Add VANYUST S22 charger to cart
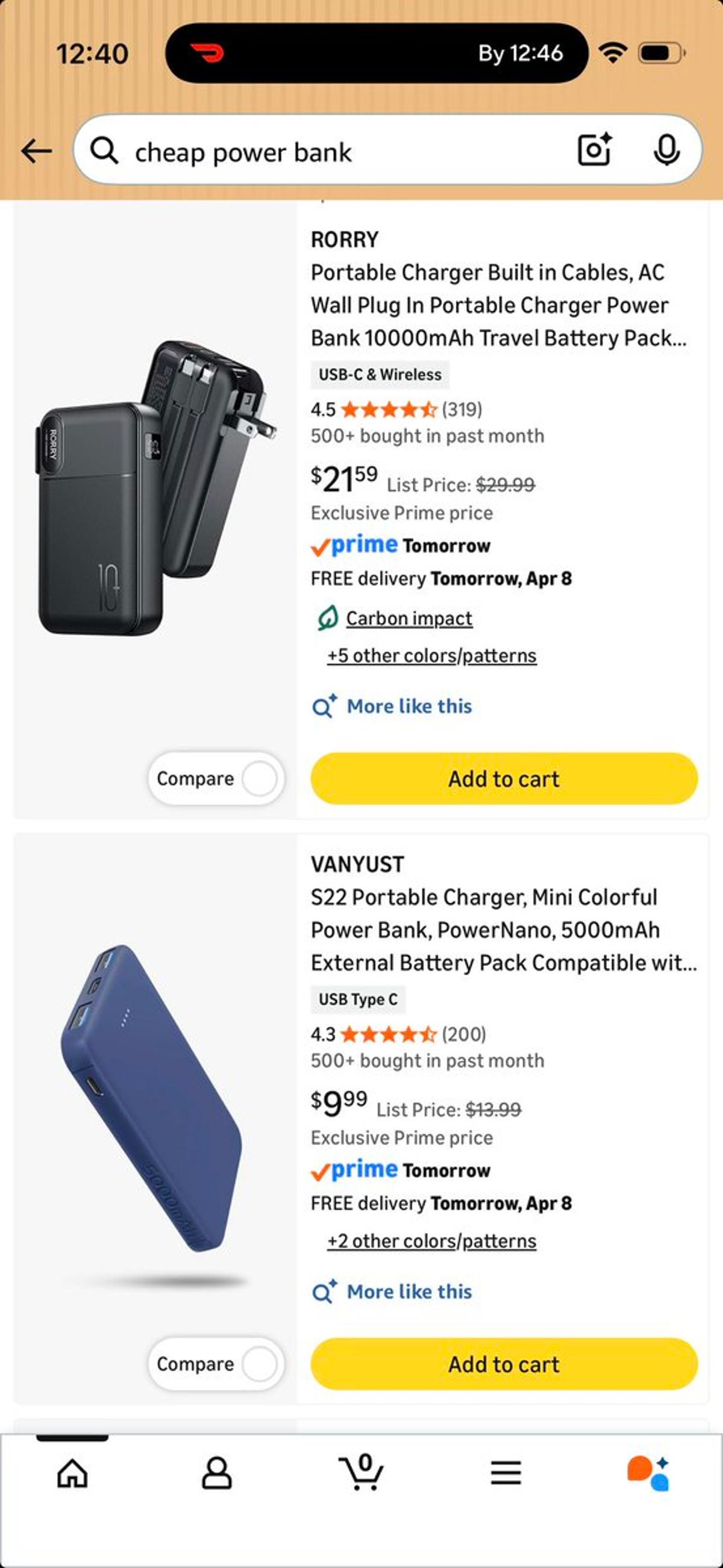Screen dimensions: 723x1568 pos(504,1364)
